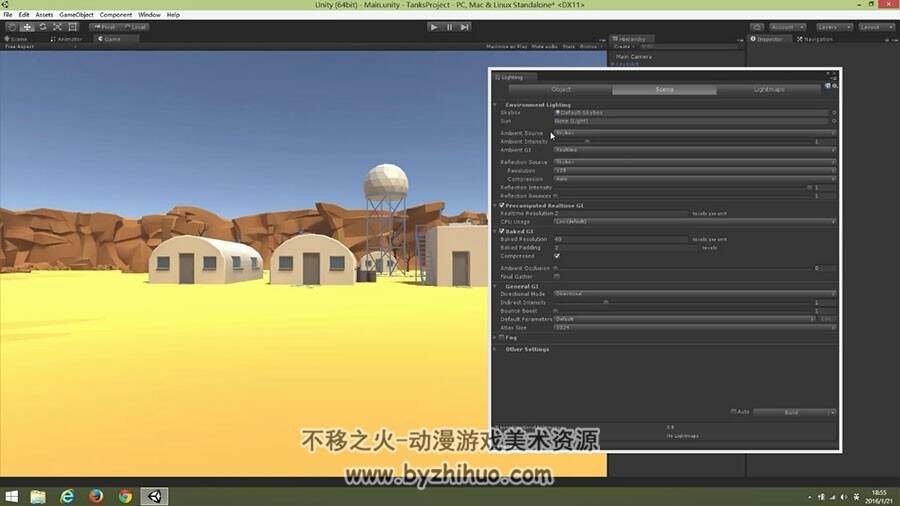Viewport: 900px width, 506px height.
Task: Select the Rect transform tool in the toolbar
Action: coord(72,27)
